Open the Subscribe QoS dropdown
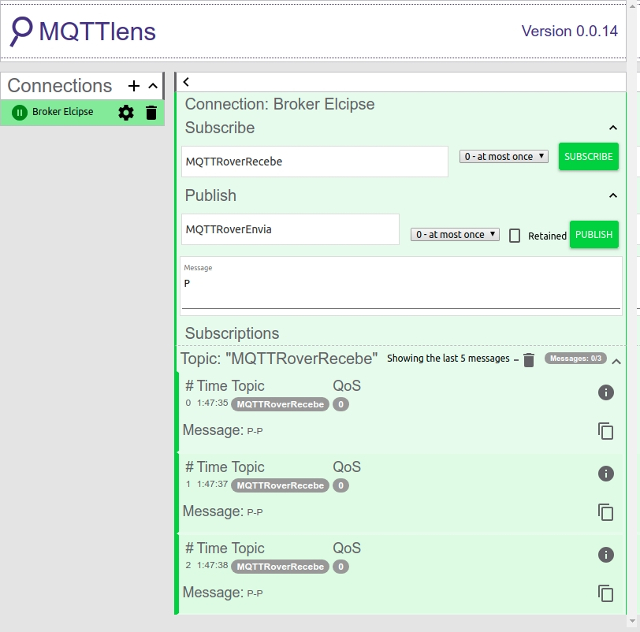This screenshot has height=632, width=640. click(x=504, y=156)
